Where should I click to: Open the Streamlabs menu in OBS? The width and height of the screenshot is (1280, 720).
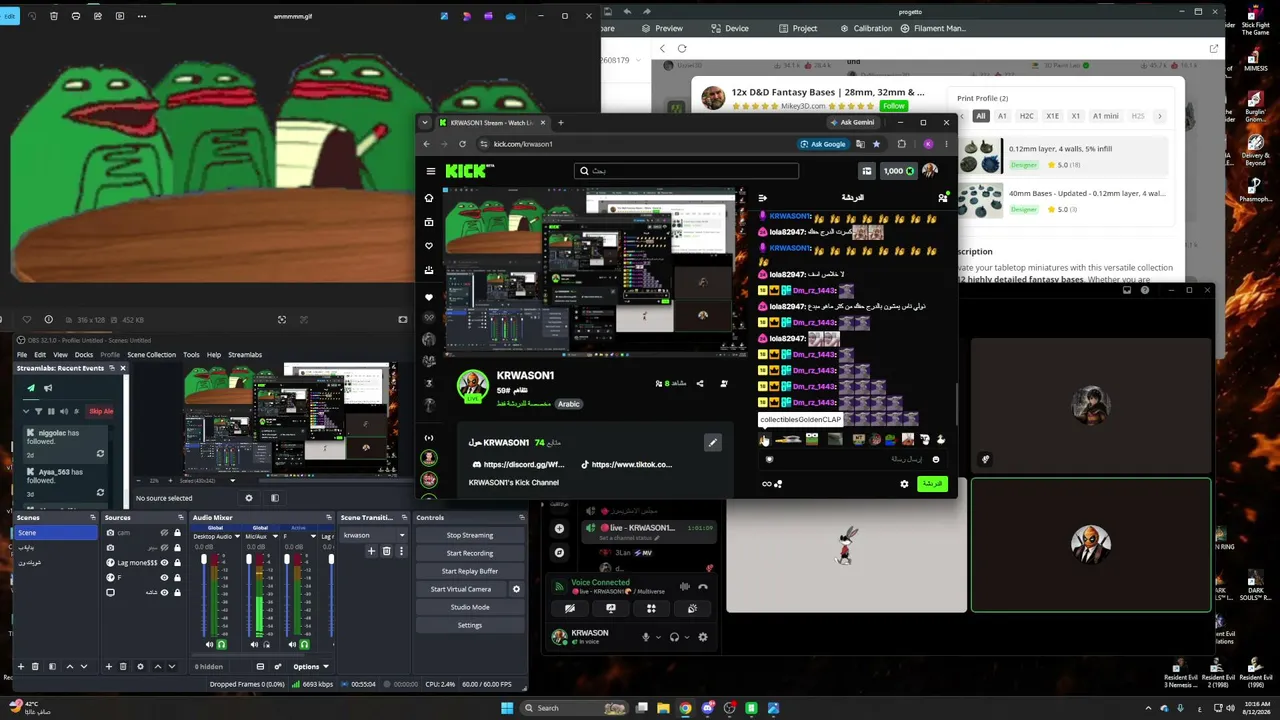[x=245, y=355]
